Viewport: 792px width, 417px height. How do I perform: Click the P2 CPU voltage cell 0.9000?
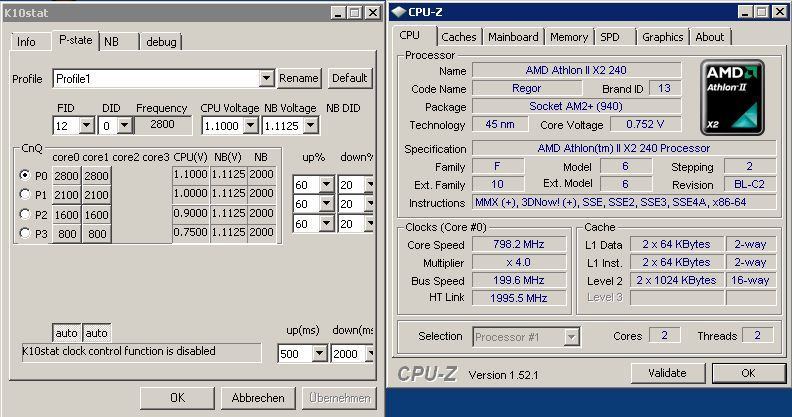click(x=190, y=213)
